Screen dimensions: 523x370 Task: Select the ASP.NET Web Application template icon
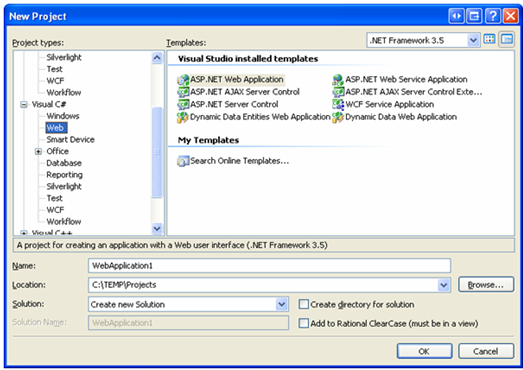183,80
